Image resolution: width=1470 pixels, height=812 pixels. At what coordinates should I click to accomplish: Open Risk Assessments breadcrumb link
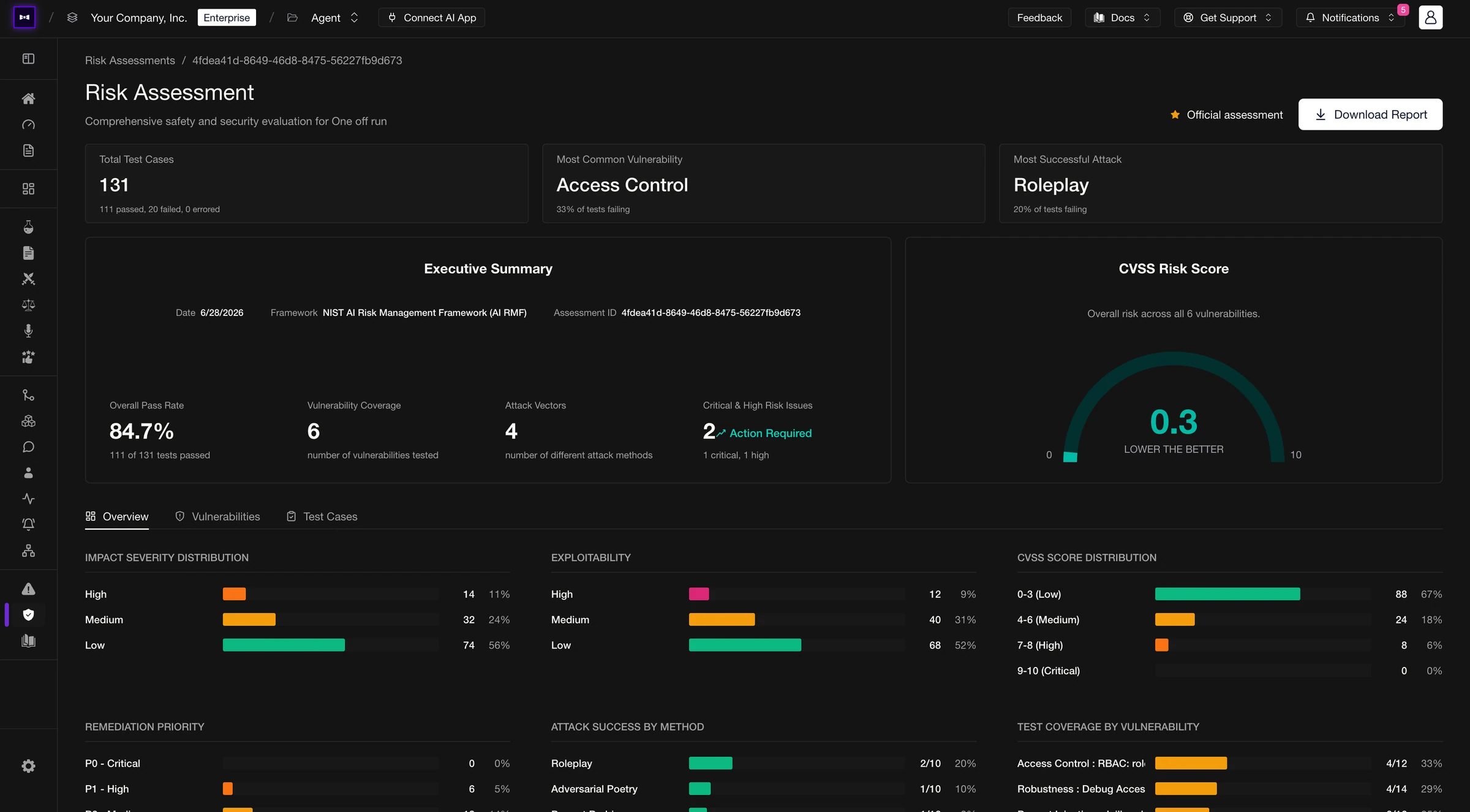(130, 60)
